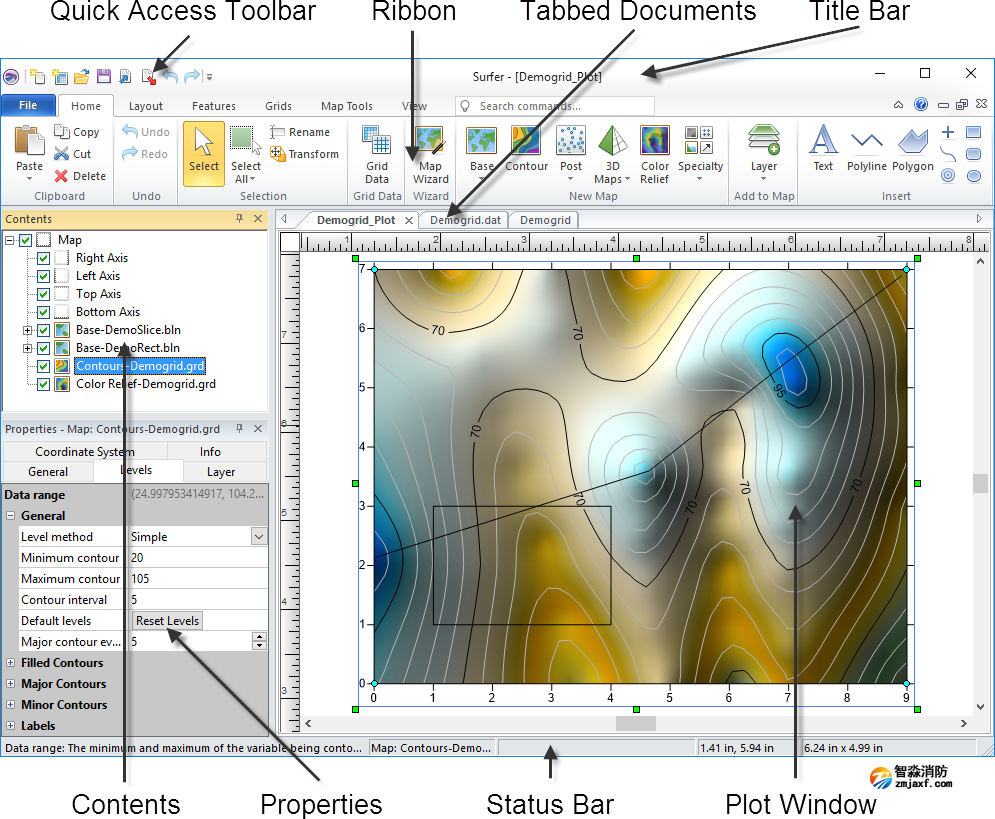Image resolution: width=995 pixels, height=819 pixels.
Task: Click the Search commands input field
Action: point(560,106)
